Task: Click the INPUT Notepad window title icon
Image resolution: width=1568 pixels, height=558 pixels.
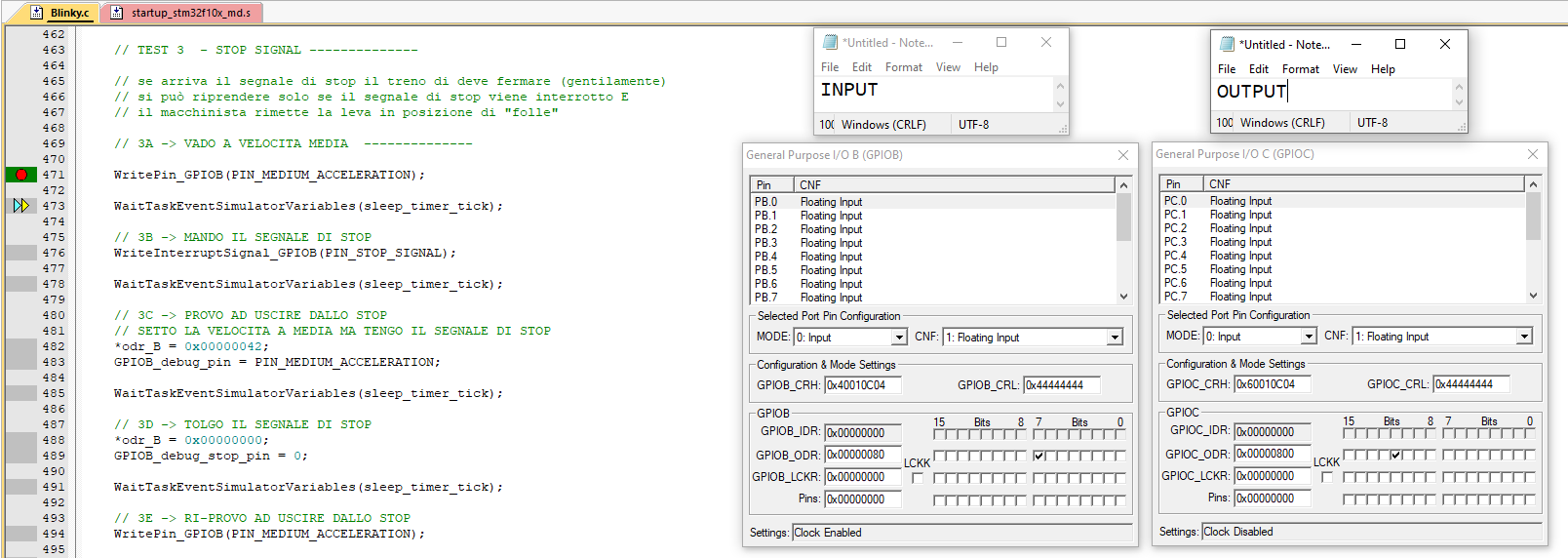Action: [x=830, y=42]
